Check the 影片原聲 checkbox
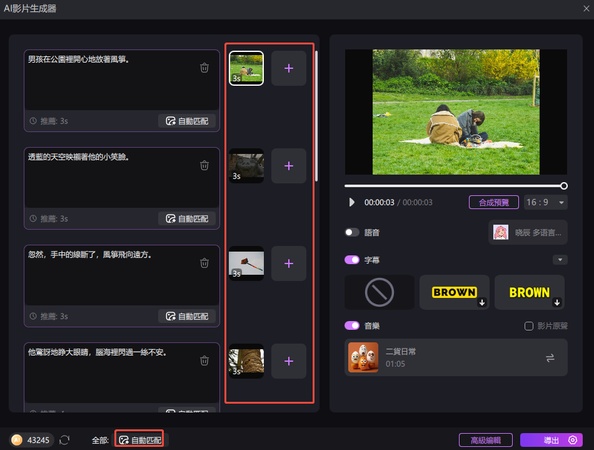The width and height of the screenshot is (594, 450). pyautogui.click(x=528, y=326)
